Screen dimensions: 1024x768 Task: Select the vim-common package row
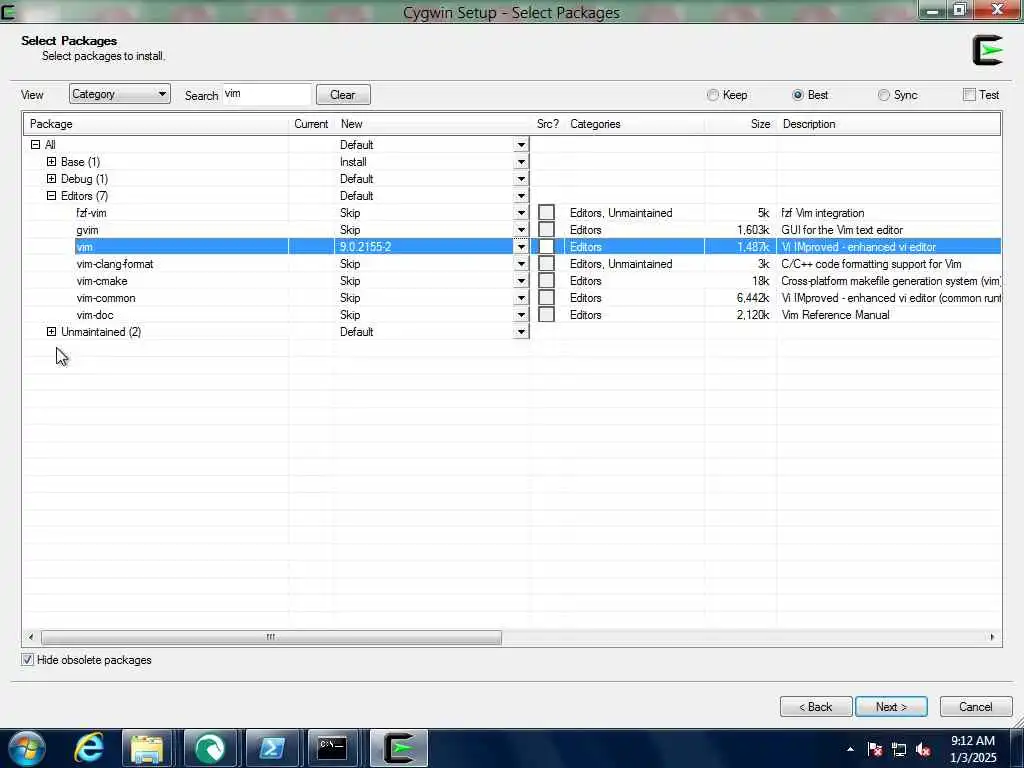click(512, 298)
